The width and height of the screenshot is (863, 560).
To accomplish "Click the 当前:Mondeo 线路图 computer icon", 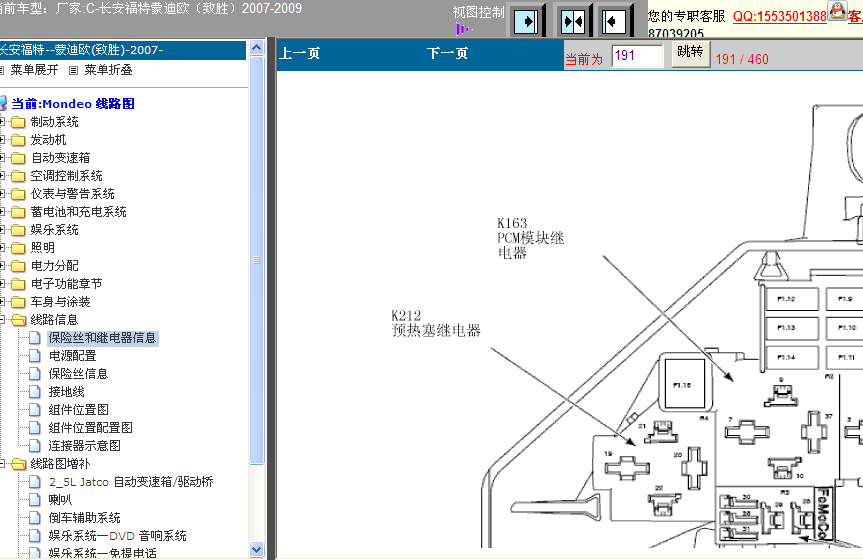I will click(3, 103).
